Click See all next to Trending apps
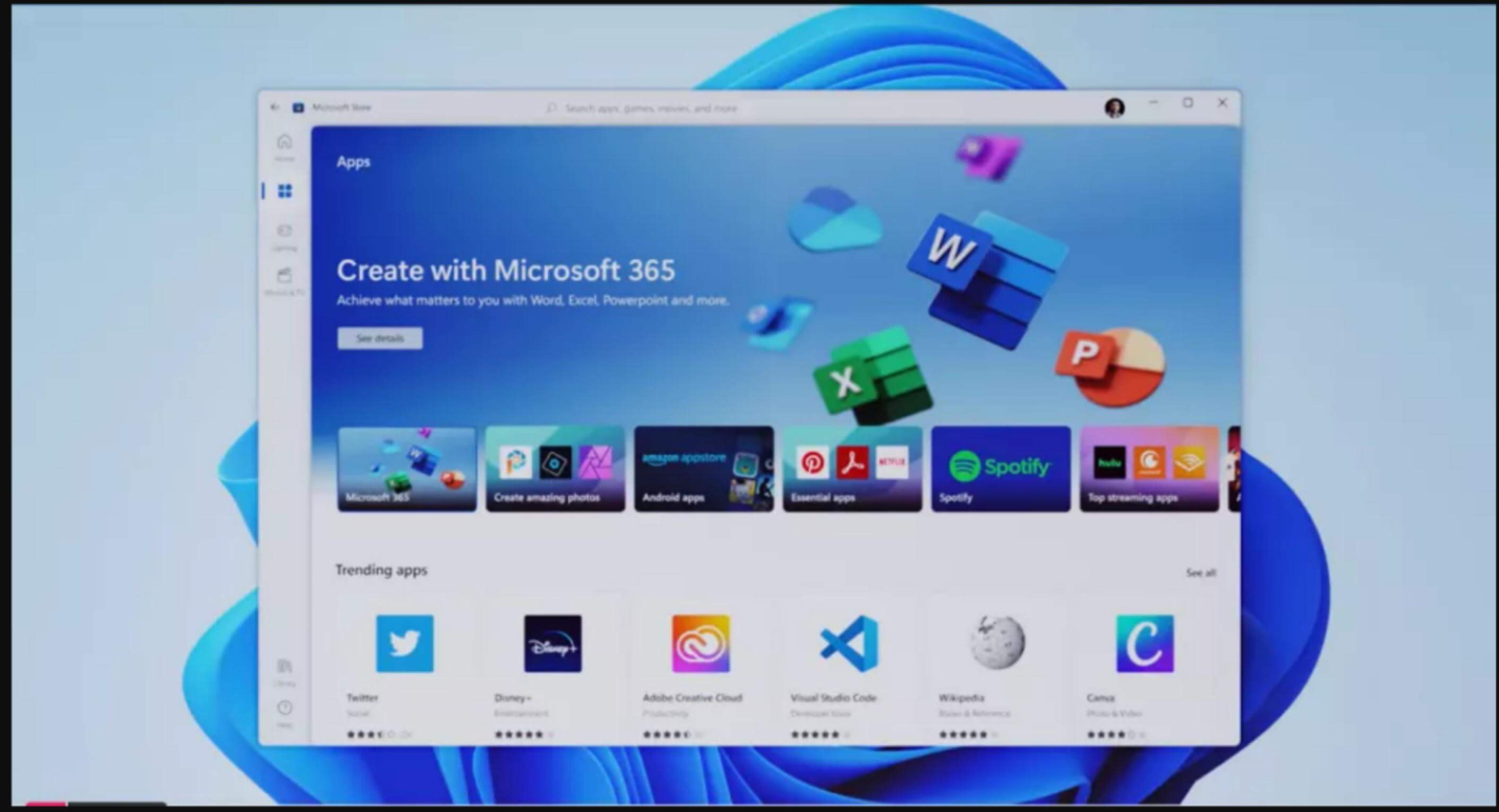 coord(1201,572)
